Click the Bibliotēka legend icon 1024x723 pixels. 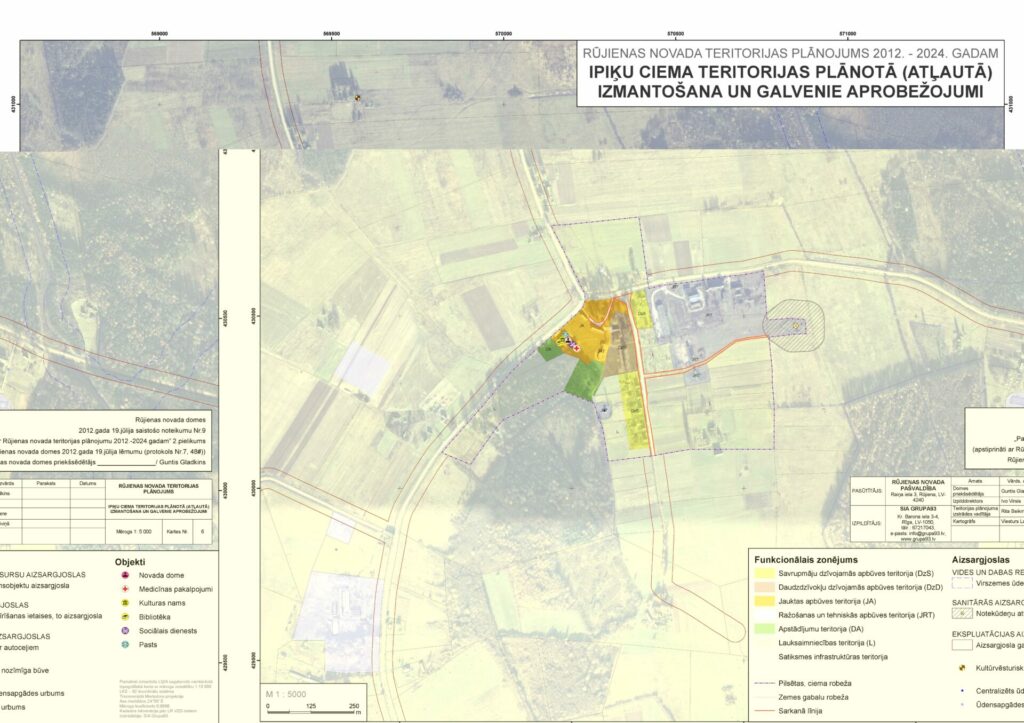125,617
